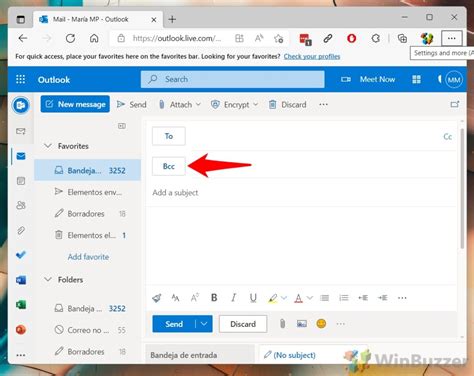Open Elementos enviados favorite folder
The height and width of the screenshot is (376, 474).
coord(88,192)
